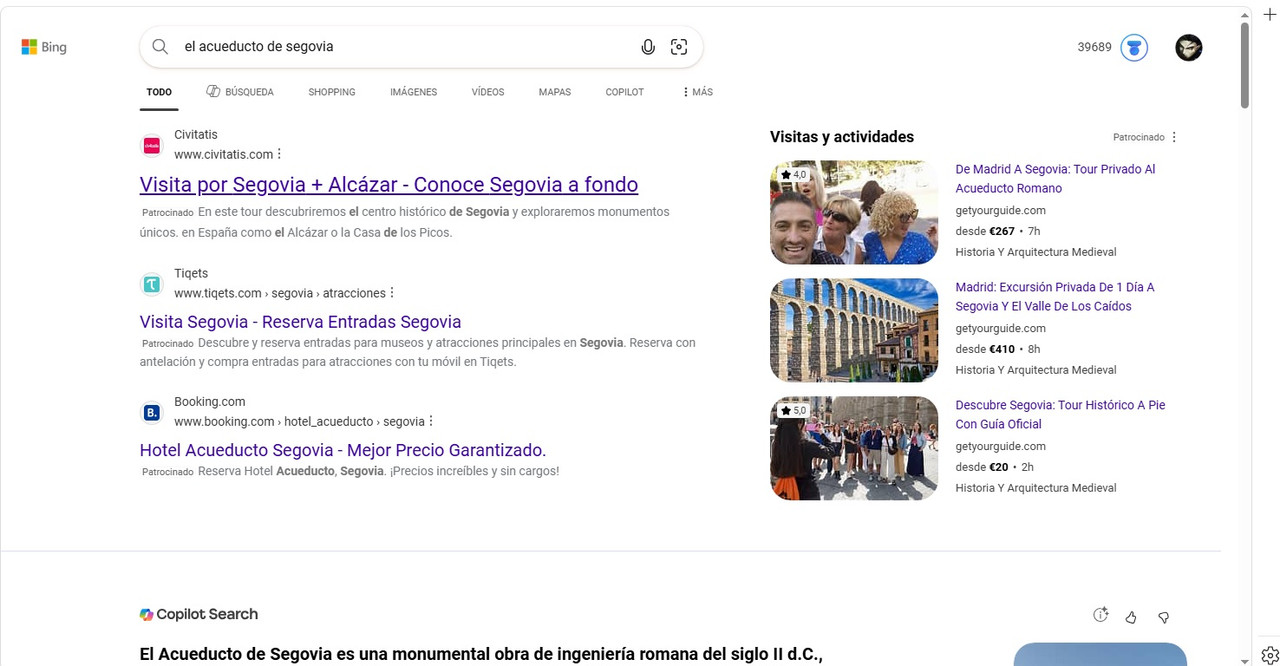
Task: Click the group tour thumbnail rated 5,0
Action: [x=854, y=449]
